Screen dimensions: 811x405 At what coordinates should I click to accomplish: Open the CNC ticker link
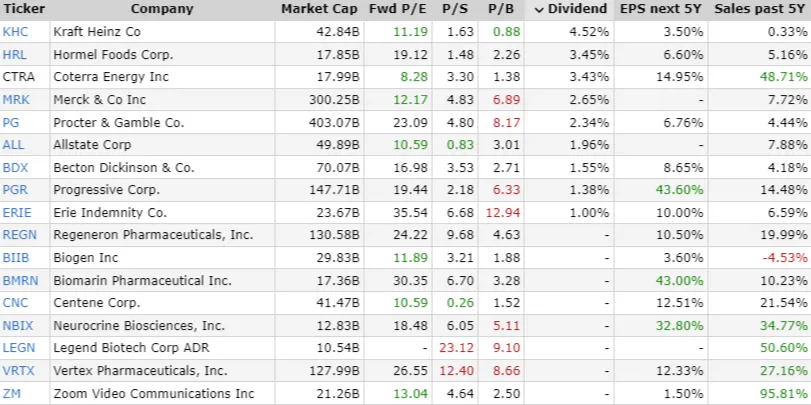tap(16, 303)
